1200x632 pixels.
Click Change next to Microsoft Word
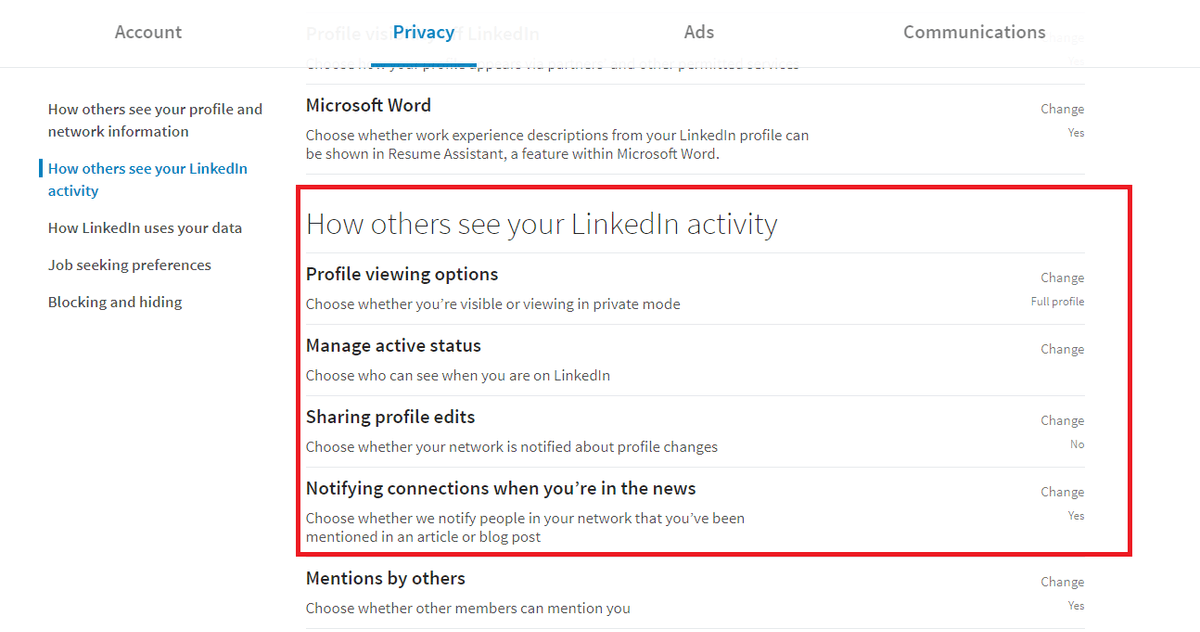(x=1062, y=108)
